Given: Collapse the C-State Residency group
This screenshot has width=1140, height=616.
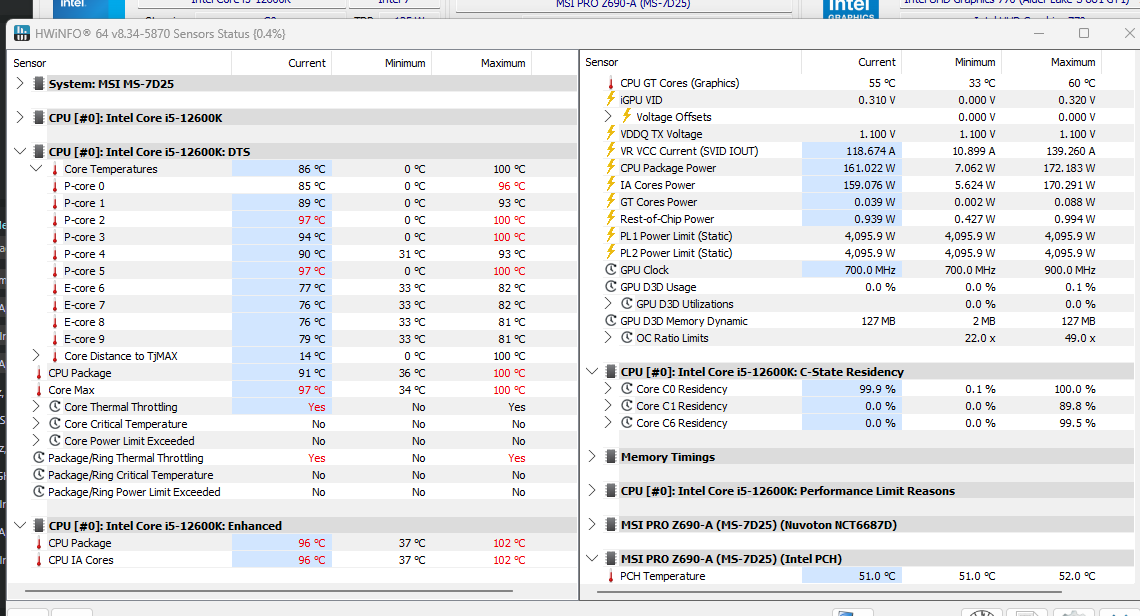Looking at the screenshot, I should click(592, 371).
